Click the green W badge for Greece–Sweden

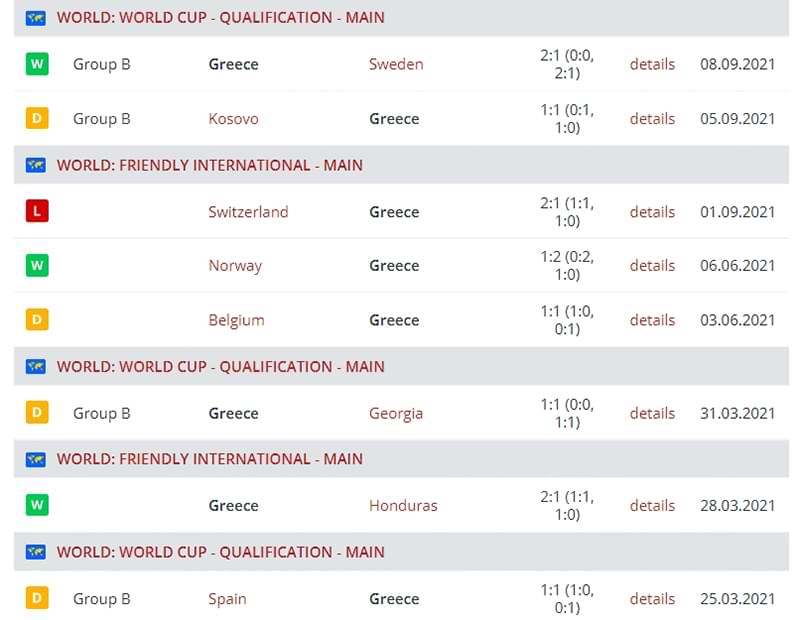coord(37,64)
